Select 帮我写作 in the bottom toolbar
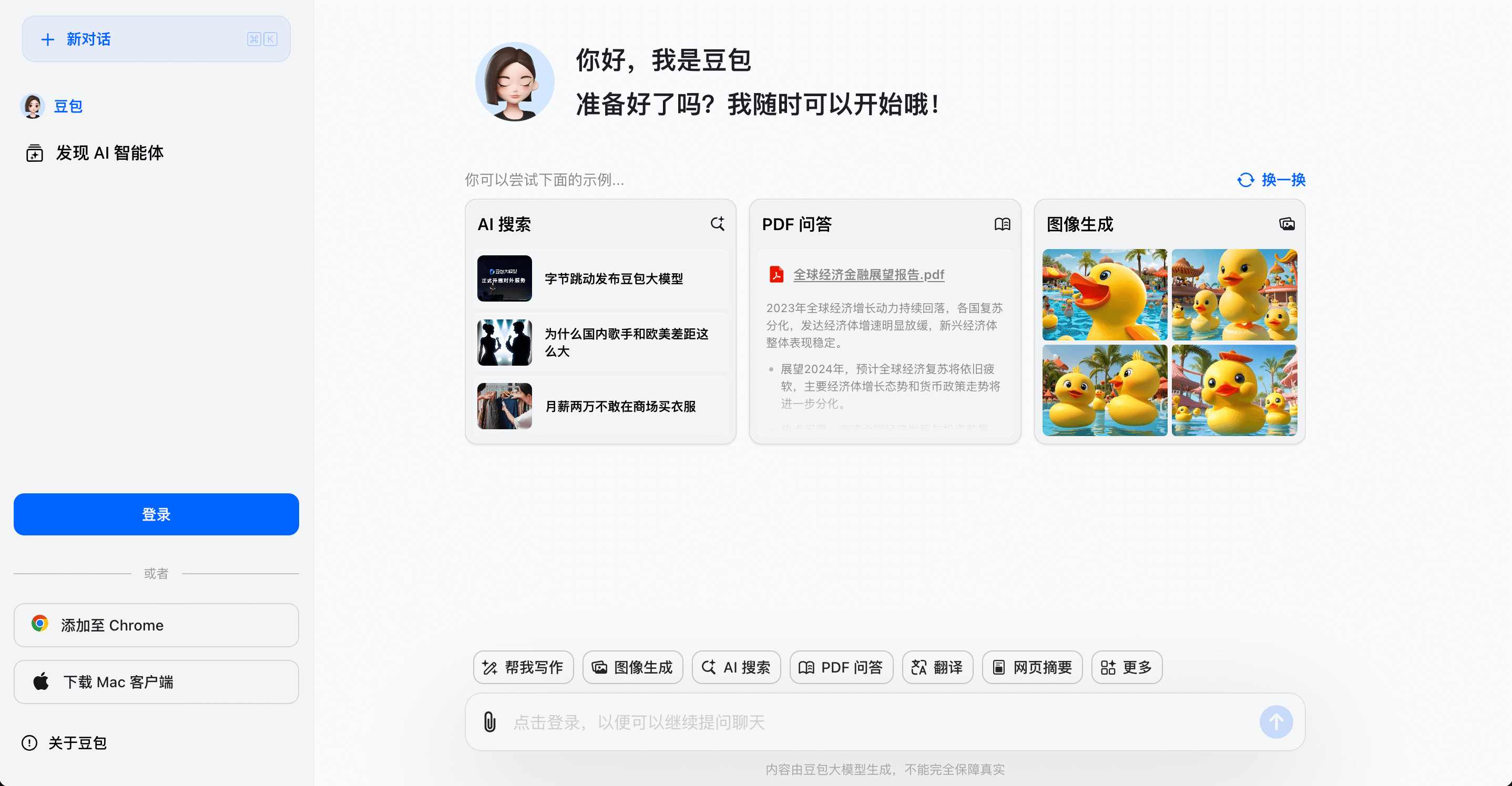The height and width of the screenshot is (786, 1512). tap(523, 667)
